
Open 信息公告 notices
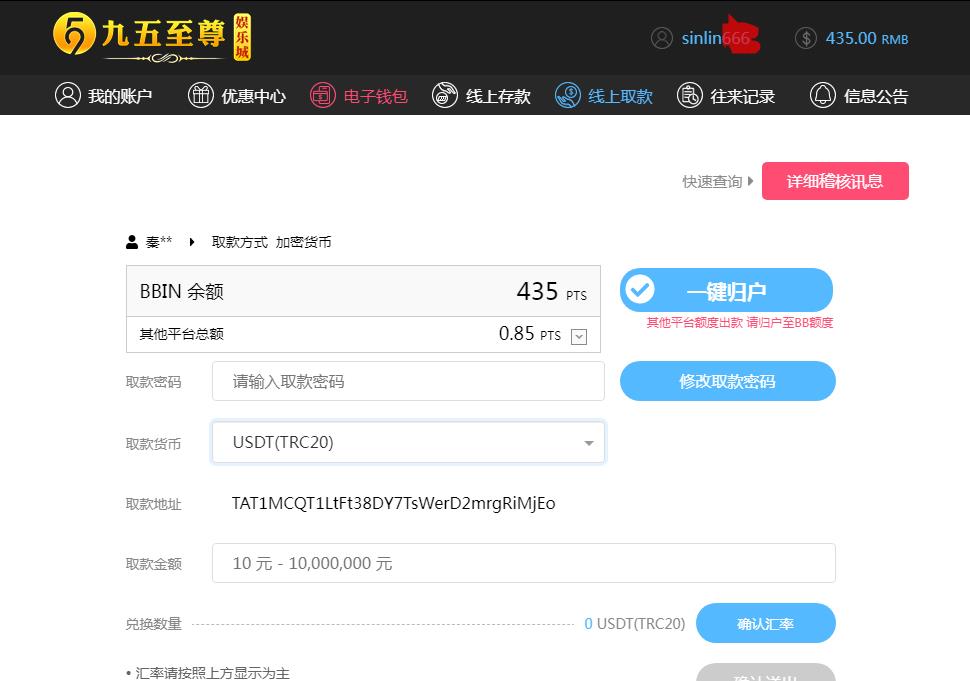[859, 96]
